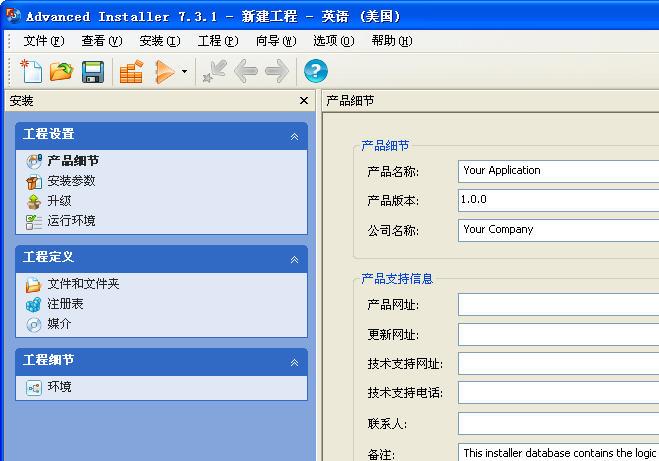Click the Build project bricks icon
The height and width of the screenshot is (461, 659).
[x=131, y=71]
